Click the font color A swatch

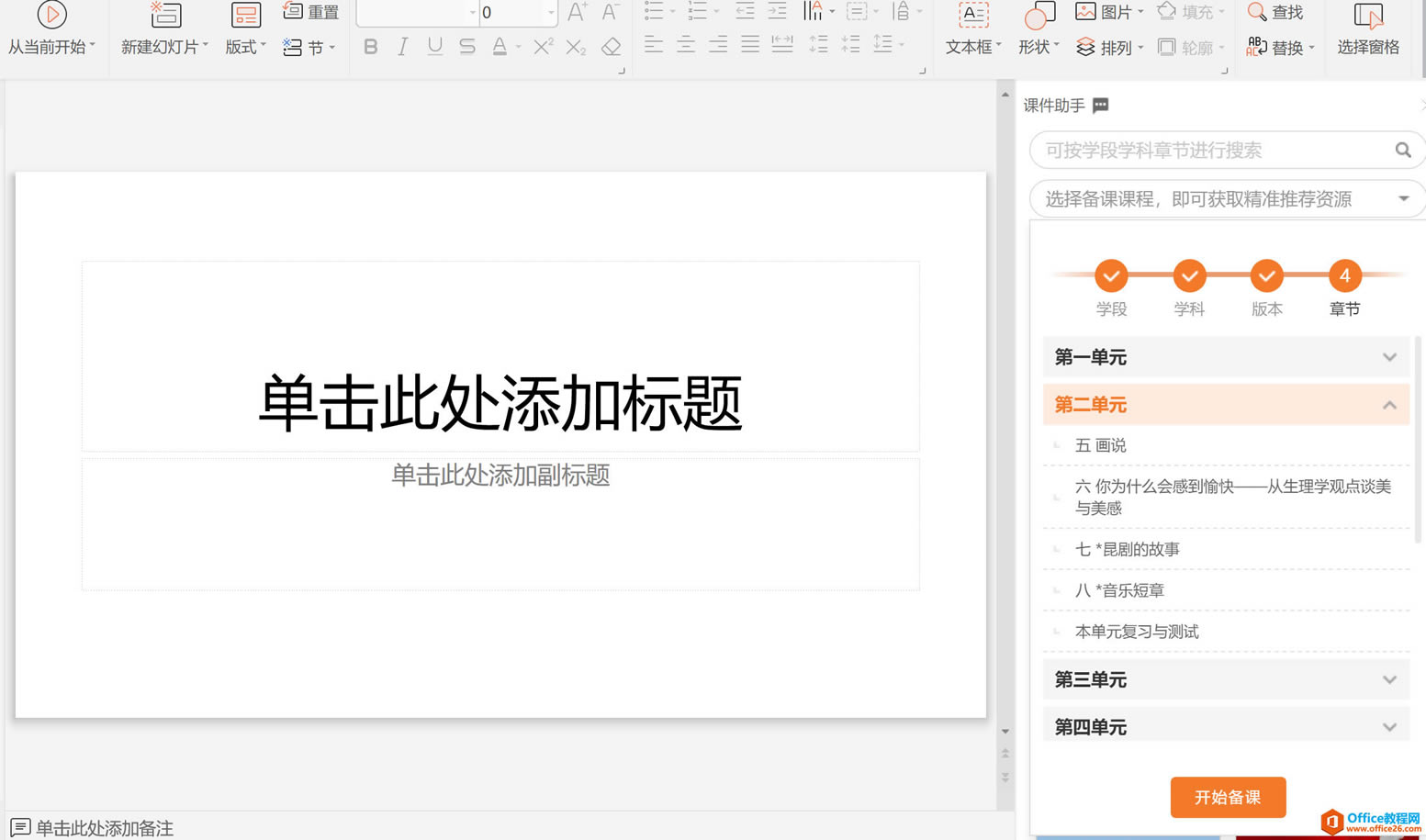[500, 47]
